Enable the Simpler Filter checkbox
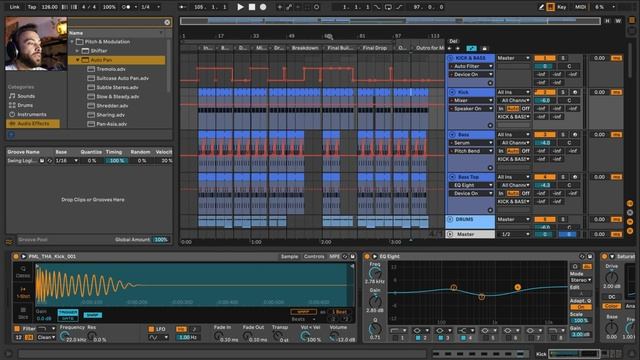 coord(17,329)
